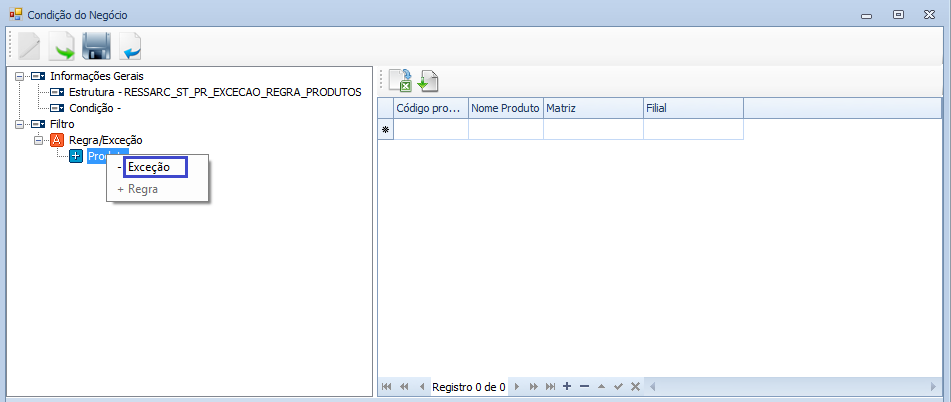Image resolution: width=951 pixels, height=402 pixels.
Task: Click the edit record up-triangle icon
Action: [x=601, y=386]
